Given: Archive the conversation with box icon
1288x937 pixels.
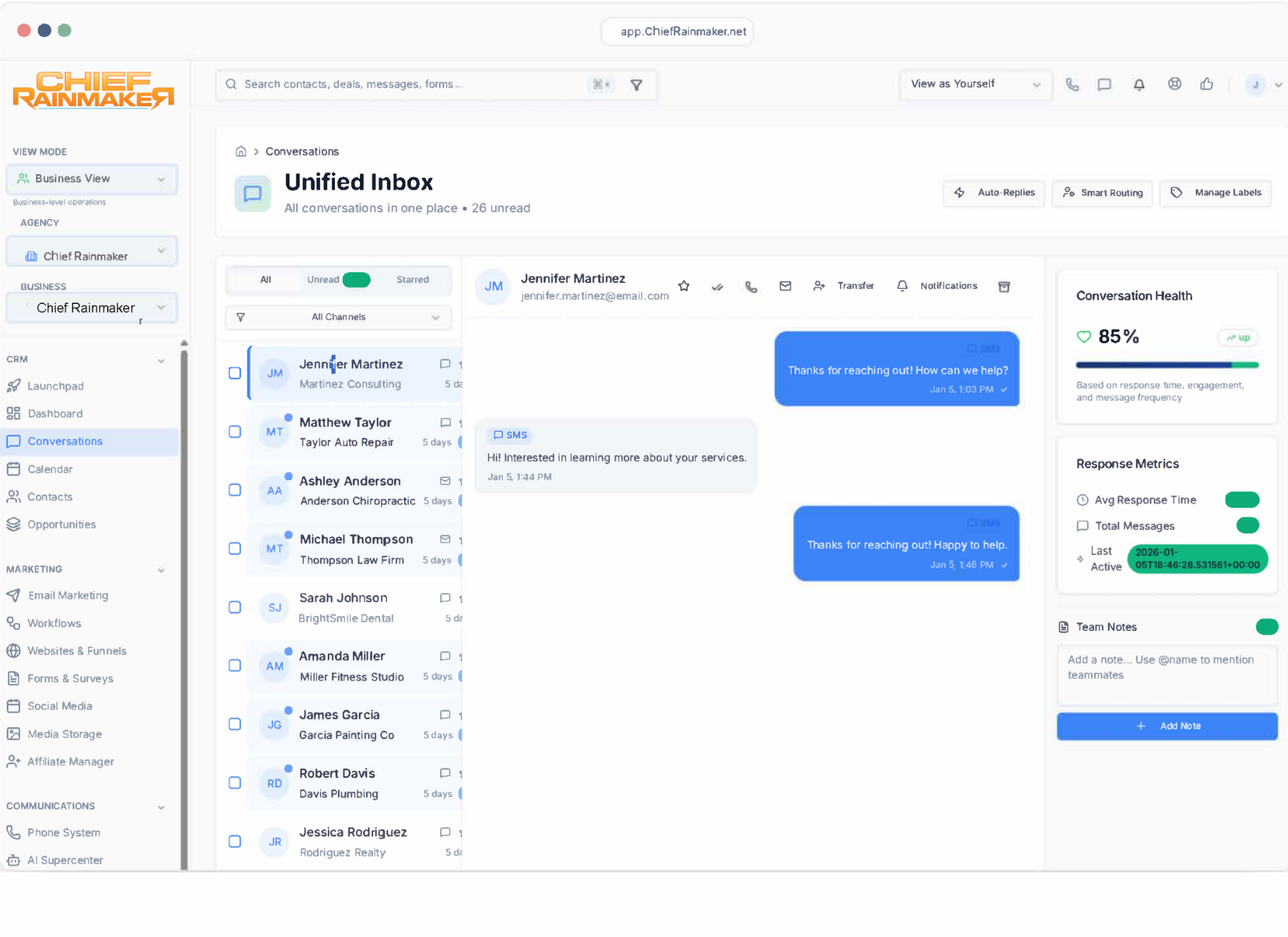Looking at the screenshot, I should click(x=1005, y=287).
